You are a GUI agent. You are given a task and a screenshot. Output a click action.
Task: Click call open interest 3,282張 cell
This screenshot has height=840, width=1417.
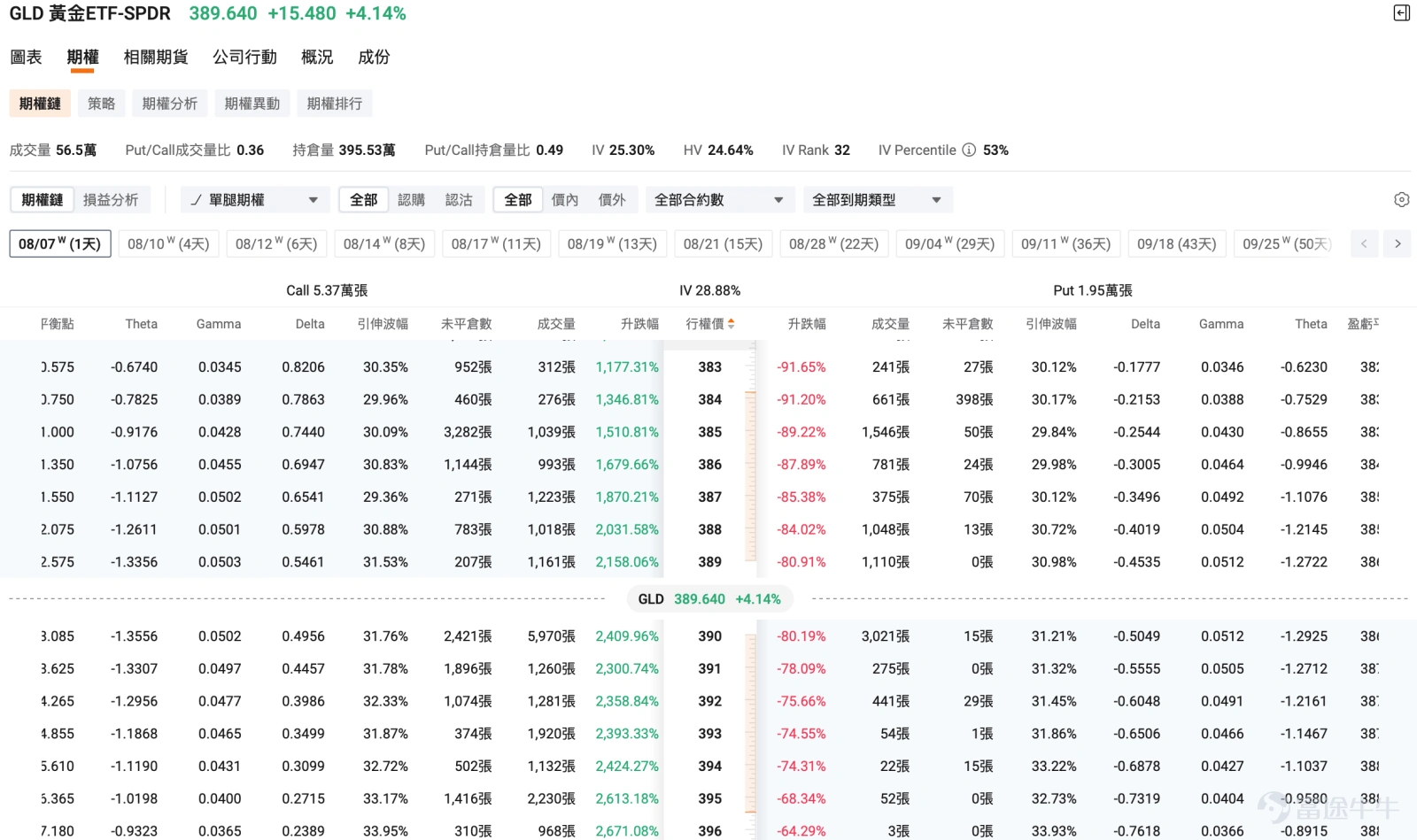pos(468,432)
